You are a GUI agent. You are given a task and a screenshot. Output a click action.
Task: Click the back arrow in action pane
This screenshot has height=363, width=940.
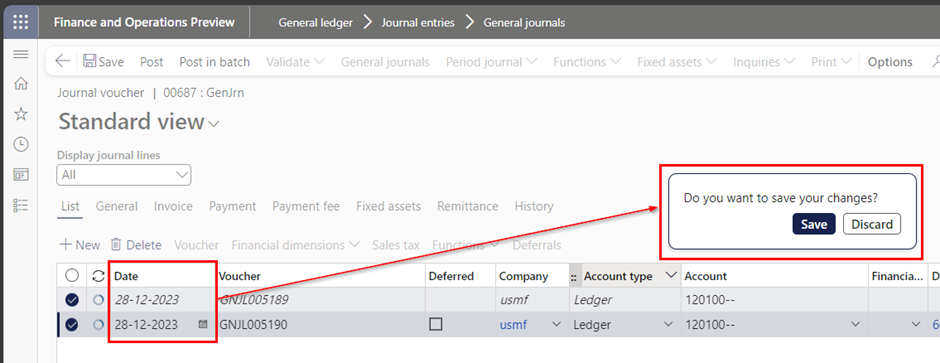[62, 61]
